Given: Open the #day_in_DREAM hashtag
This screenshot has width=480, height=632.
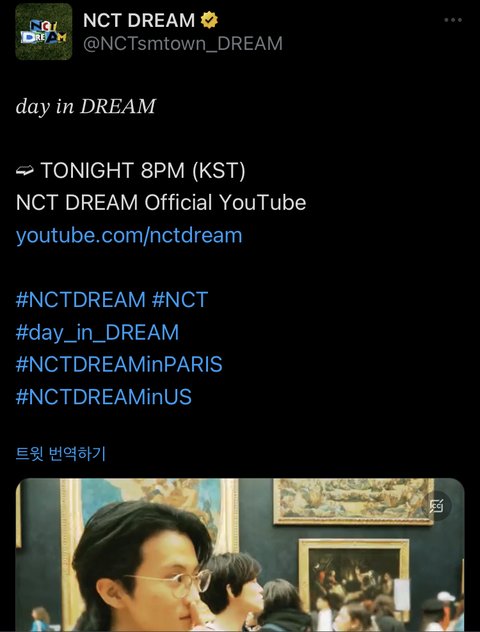Looking at the screenshot, I should pyautogui.click(x=97, y=333).
